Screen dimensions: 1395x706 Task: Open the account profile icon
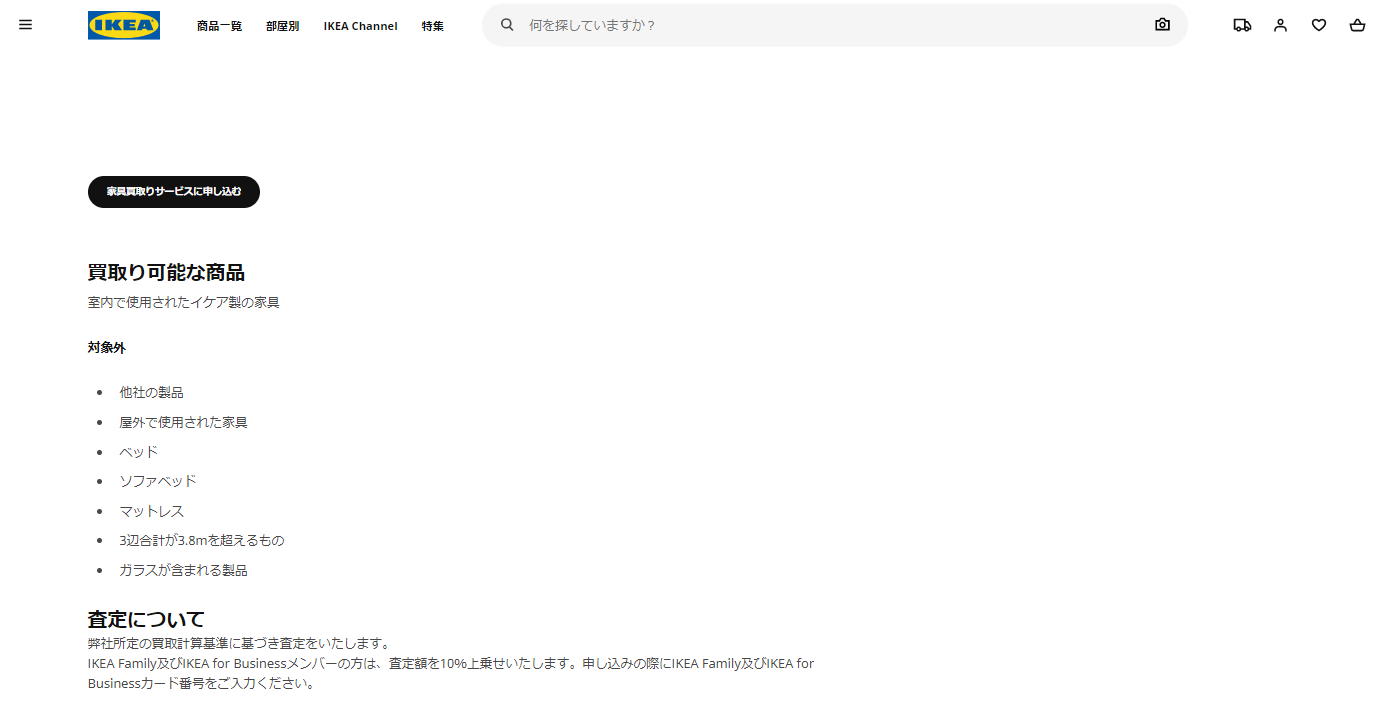1280,25
